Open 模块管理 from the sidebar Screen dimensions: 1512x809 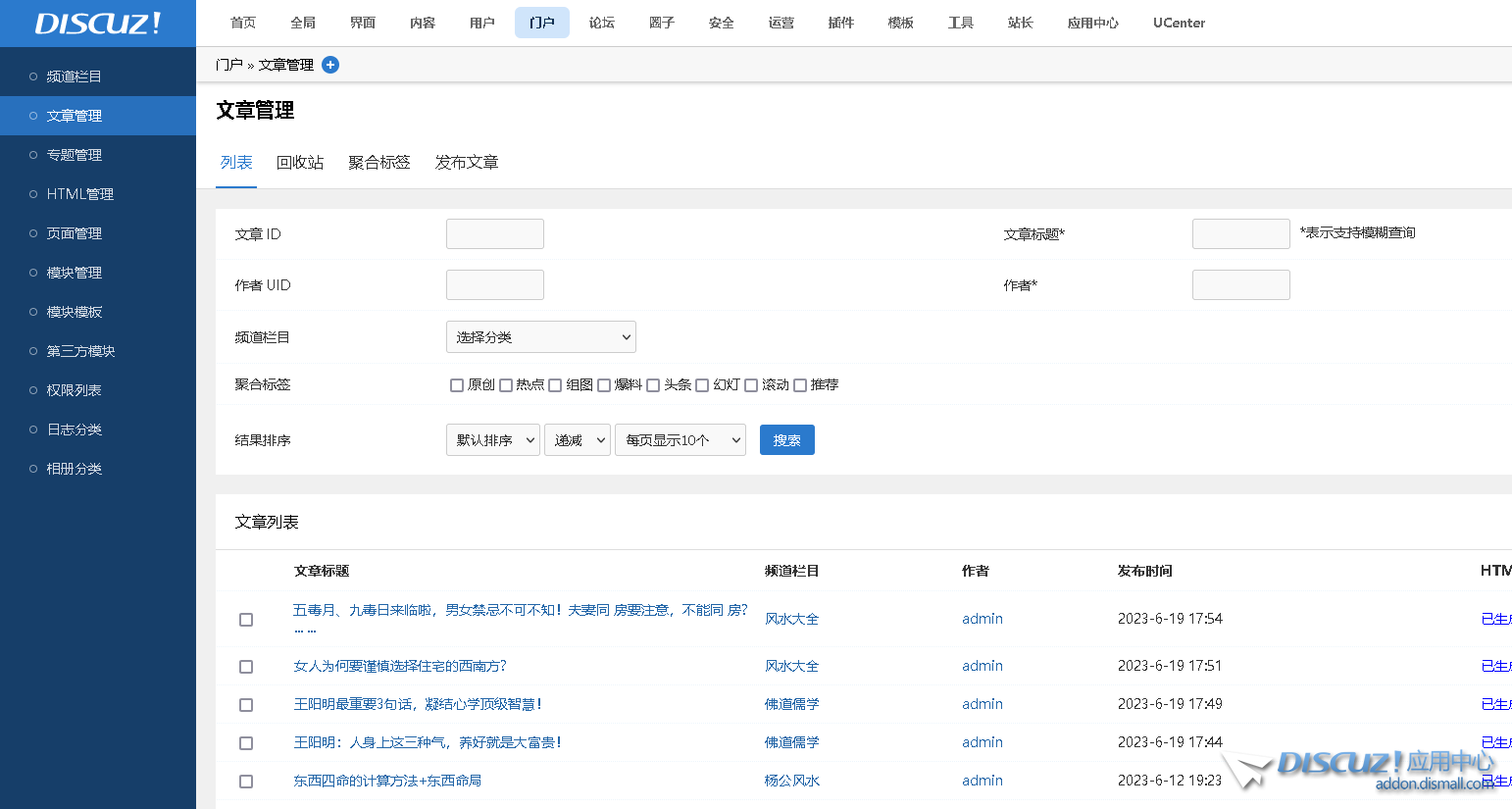coord(75,273)
